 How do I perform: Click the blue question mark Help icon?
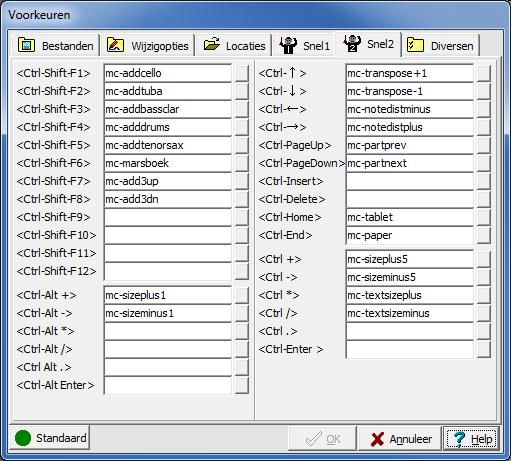(x=459, y=439)
